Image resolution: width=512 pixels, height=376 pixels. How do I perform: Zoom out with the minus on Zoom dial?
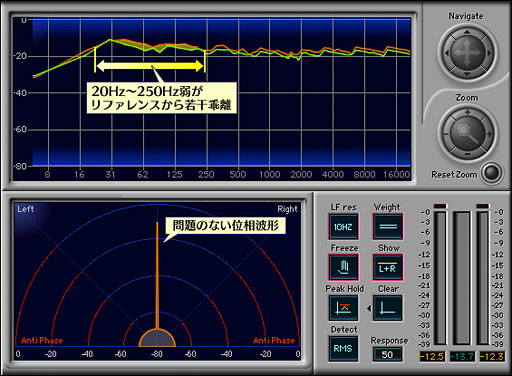[x=467, y=154]
